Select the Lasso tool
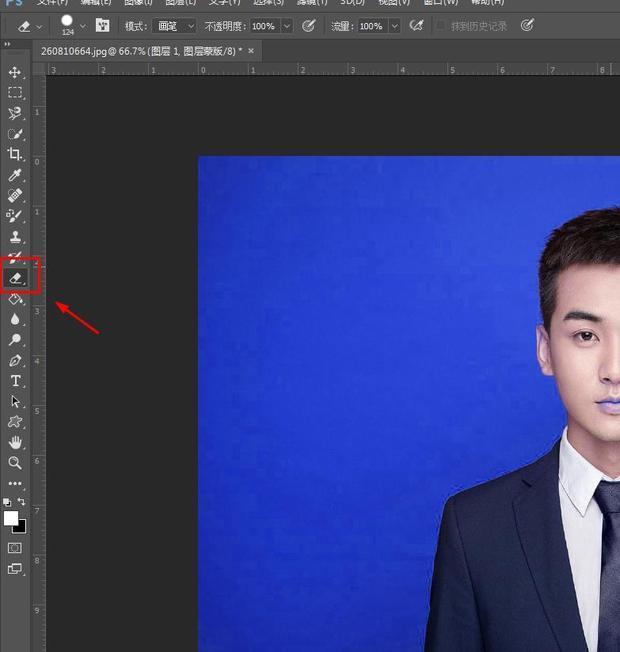 (x=15, y=113)
